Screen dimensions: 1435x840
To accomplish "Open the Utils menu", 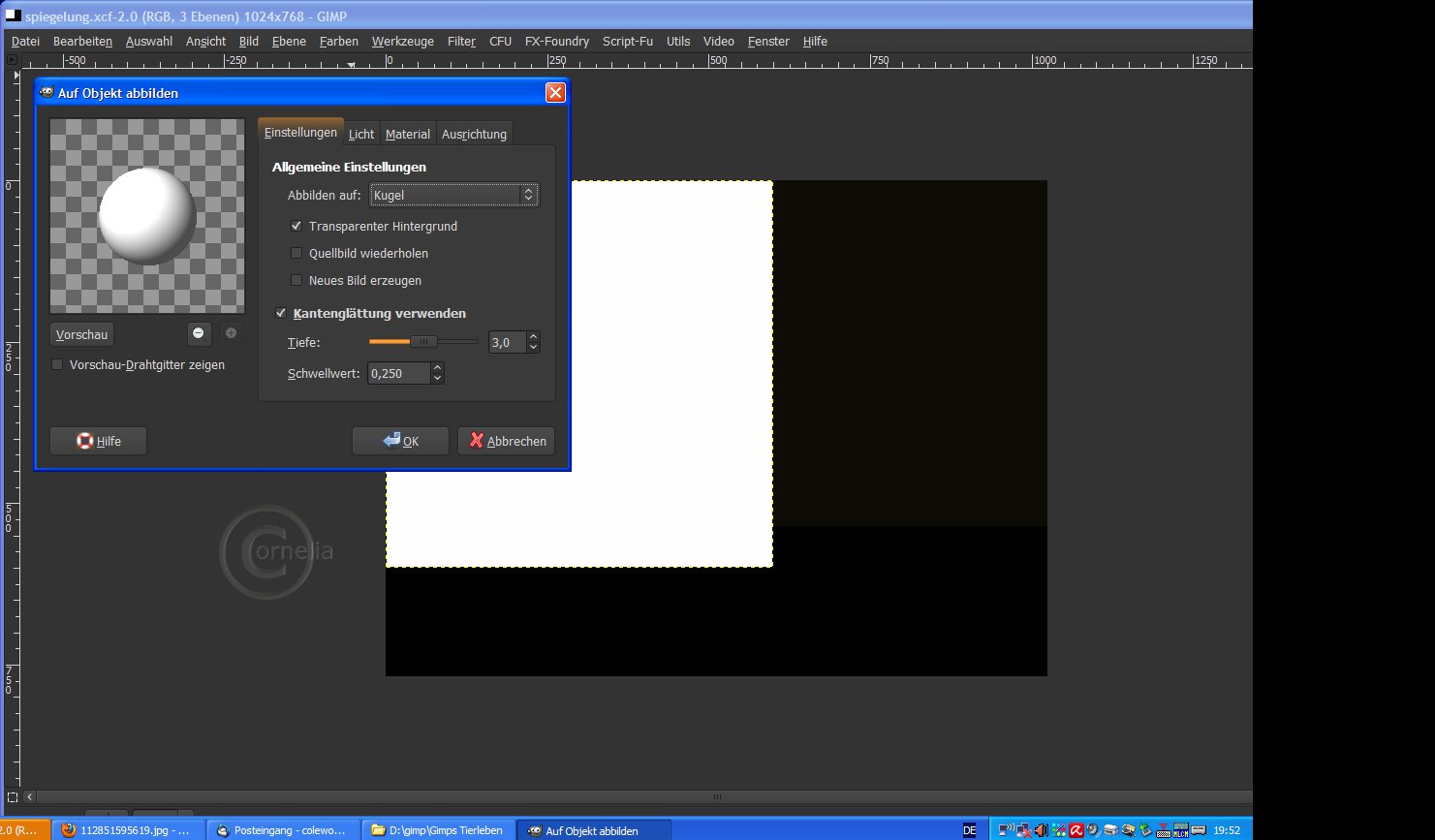I will [678, 41].
